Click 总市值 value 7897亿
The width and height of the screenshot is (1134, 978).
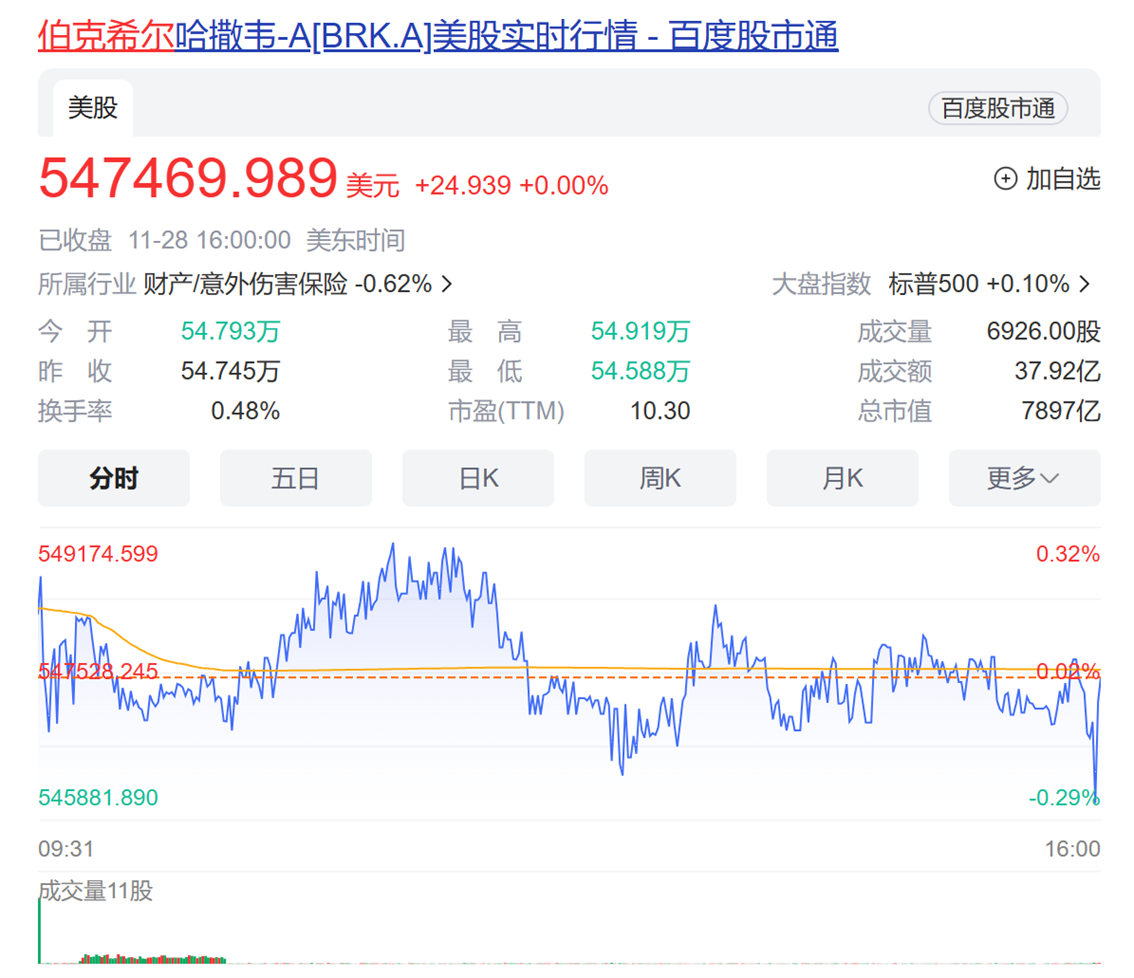pos(1060,411)
